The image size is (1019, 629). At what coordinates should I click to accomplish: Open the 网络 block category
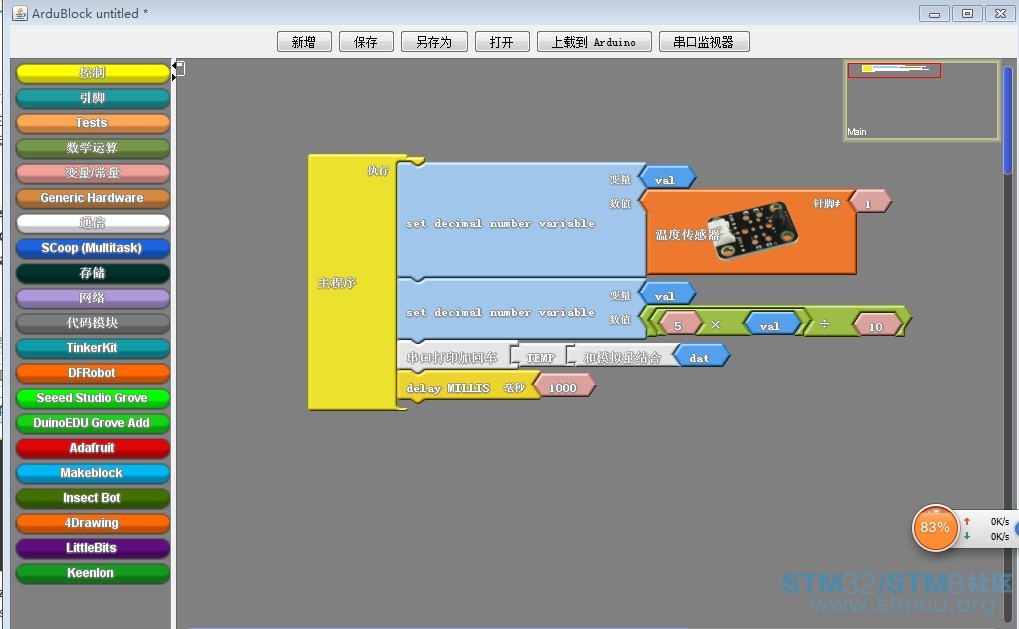point(92,298)
